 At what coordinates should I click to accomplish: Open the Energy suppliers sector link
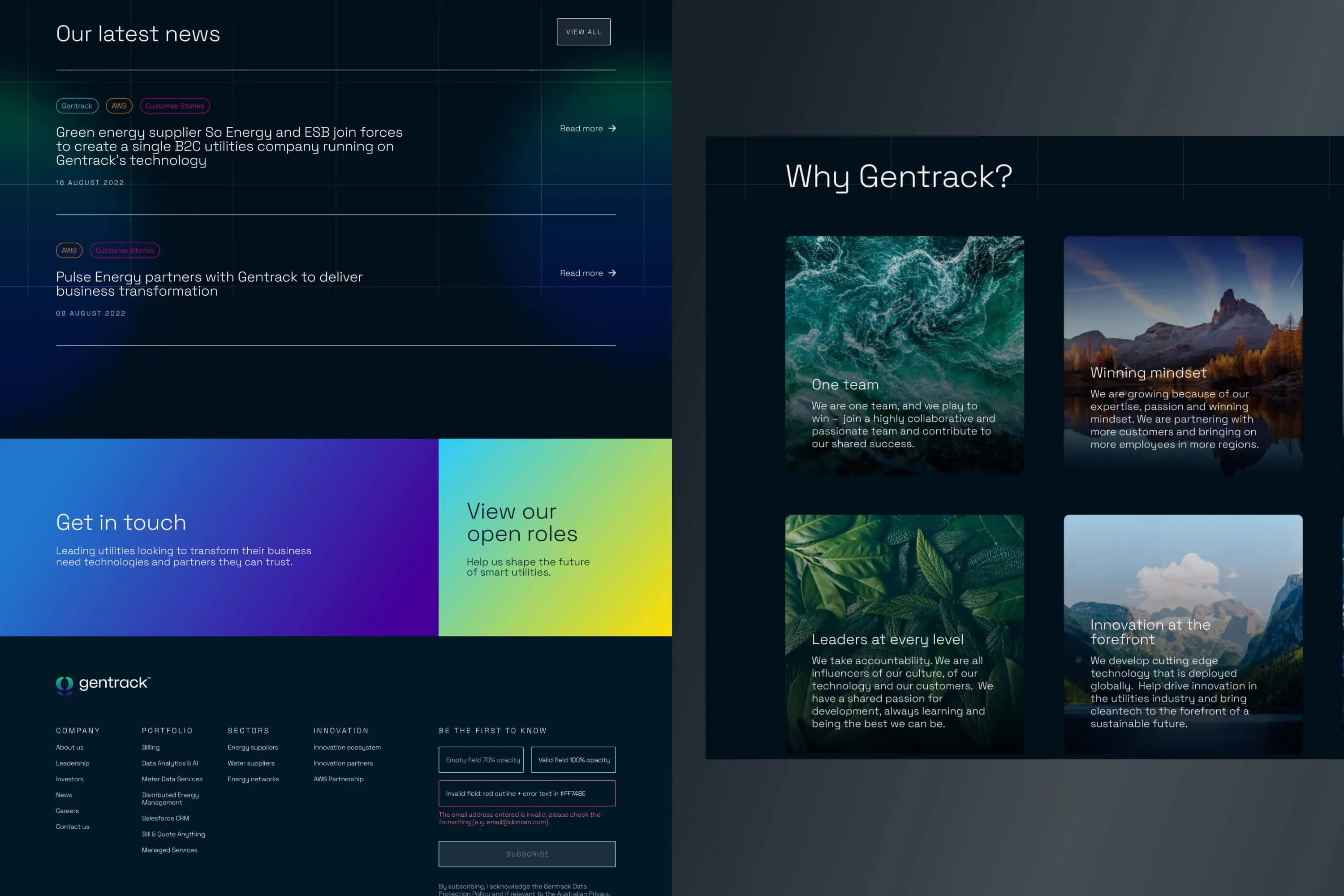click(253, 747)
